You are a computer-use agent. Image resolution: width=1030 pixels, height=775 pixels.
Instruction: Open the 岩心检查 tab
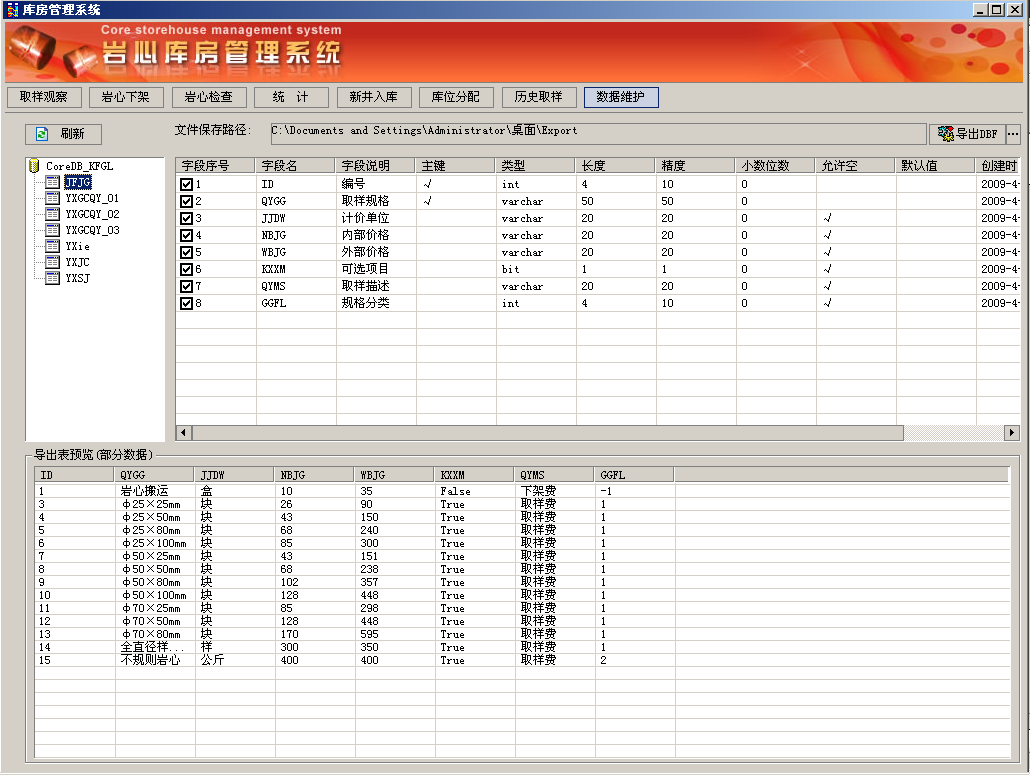click(x=209, y=97)
